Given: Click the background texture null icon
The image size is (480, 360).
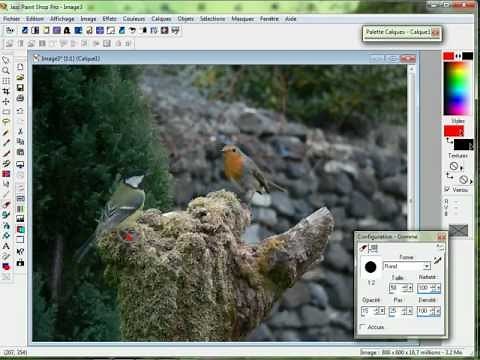Looking at the screenshot, I should 463,180.
